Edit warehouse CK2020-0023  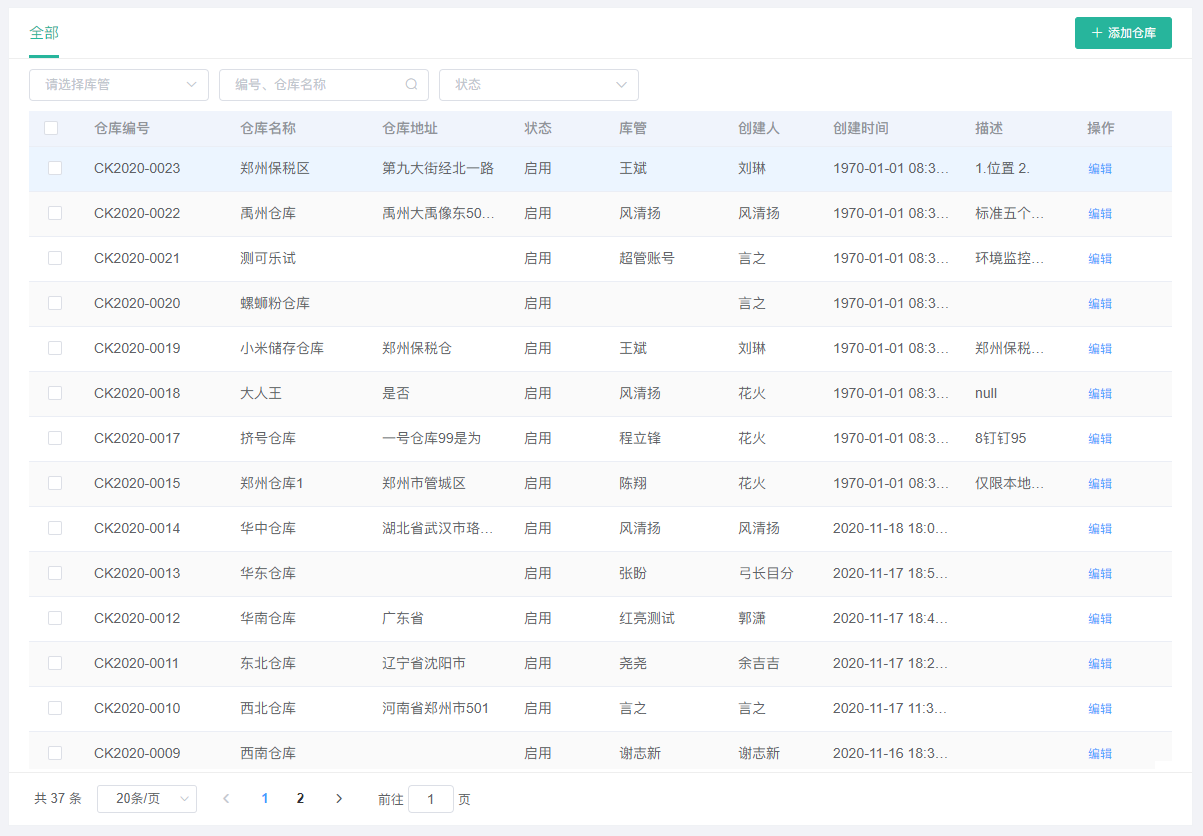[x=1100, y=169]
